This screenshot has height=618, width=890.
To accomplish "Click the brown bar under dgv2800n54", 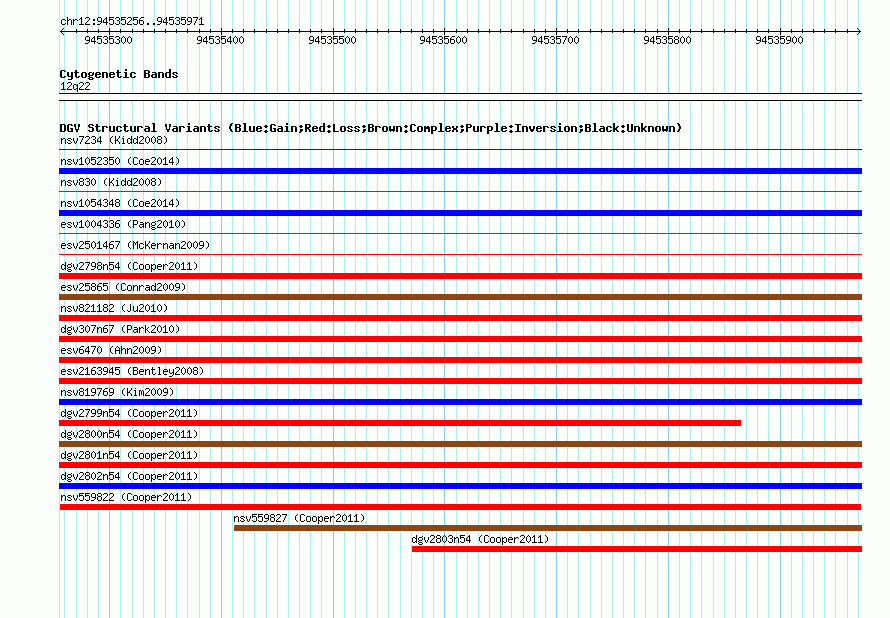I will pyautogui.click(x=460, y=444).
